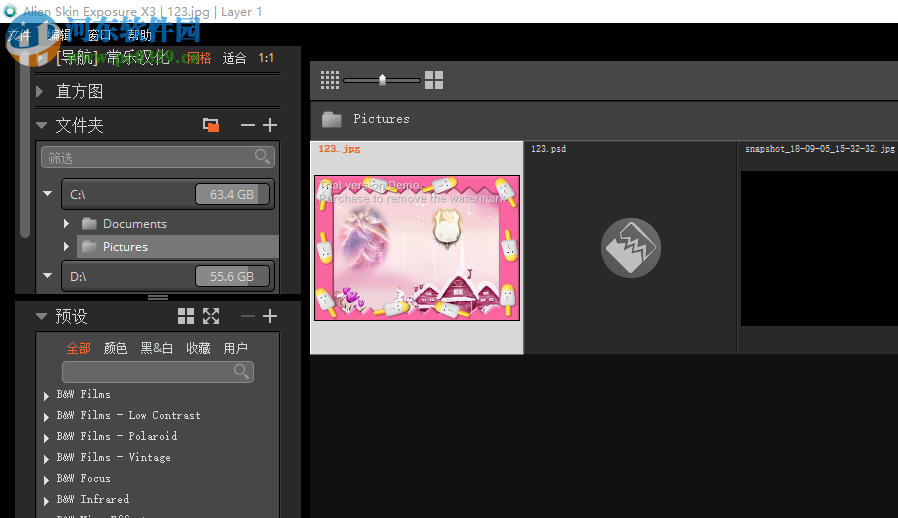This screenshot has height=518, width=898.
Task: Expand the Pictures folder arrow
Action: pos(66,246)
